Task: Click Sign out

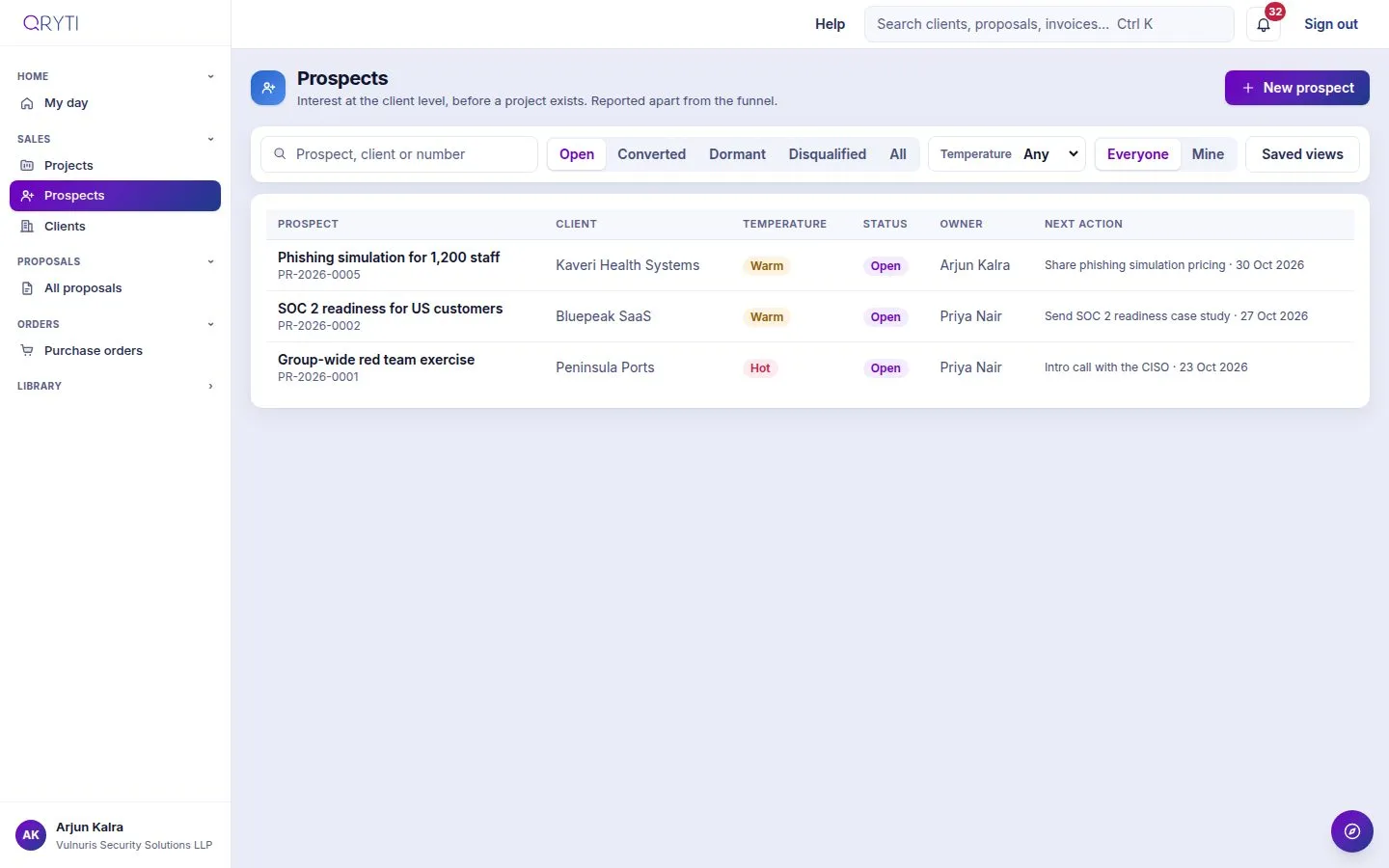Action: tap(1331, 24)
